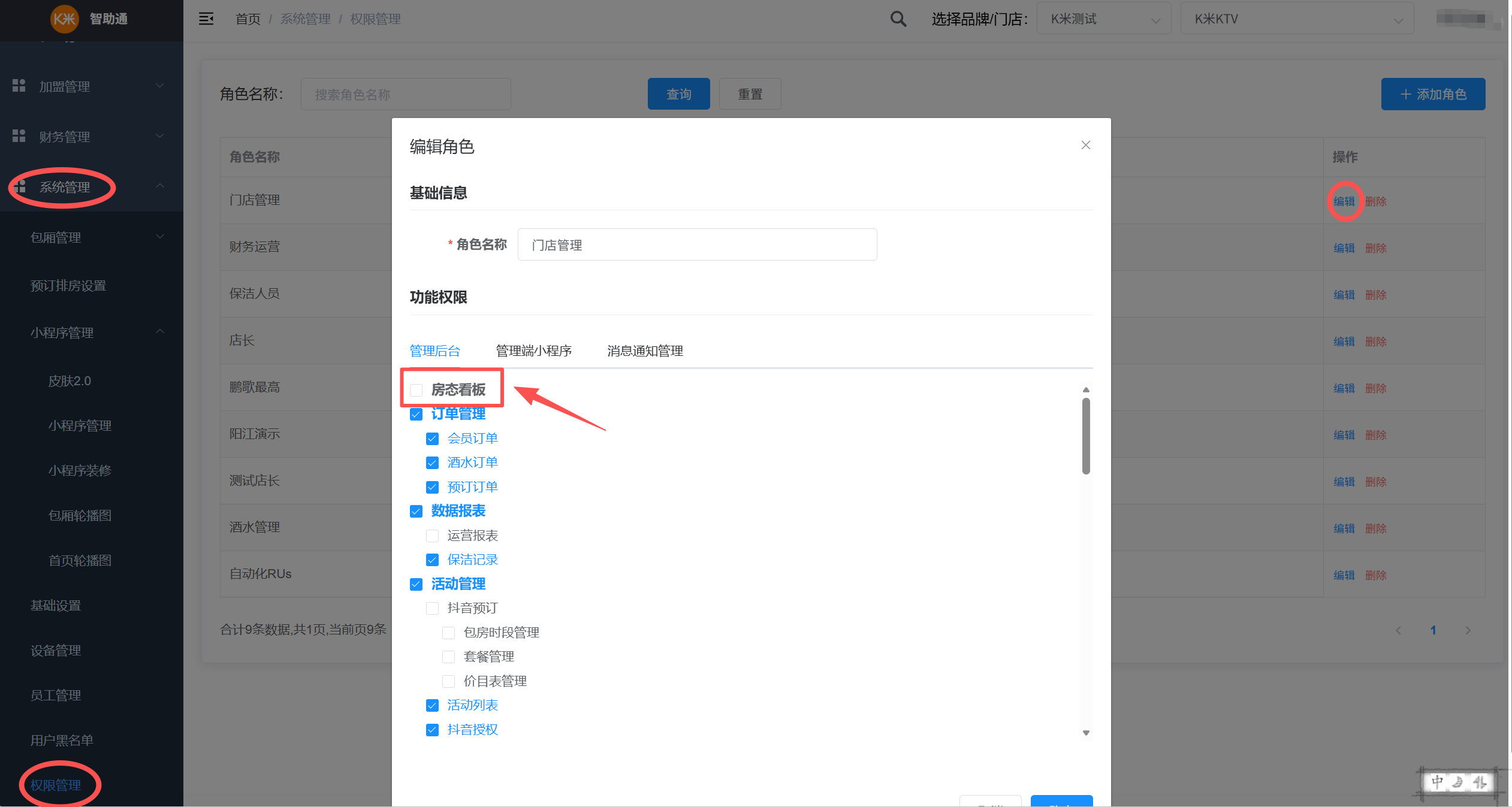
Task: Expand the 财务管理 sidebar menu
Action: 92,137
